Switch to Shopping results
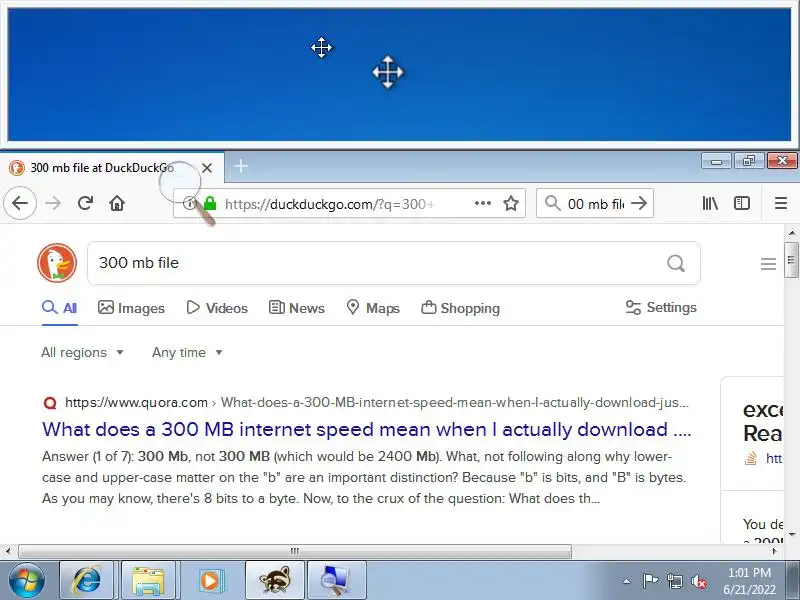800x600 pixels. [x=461, y=308]
